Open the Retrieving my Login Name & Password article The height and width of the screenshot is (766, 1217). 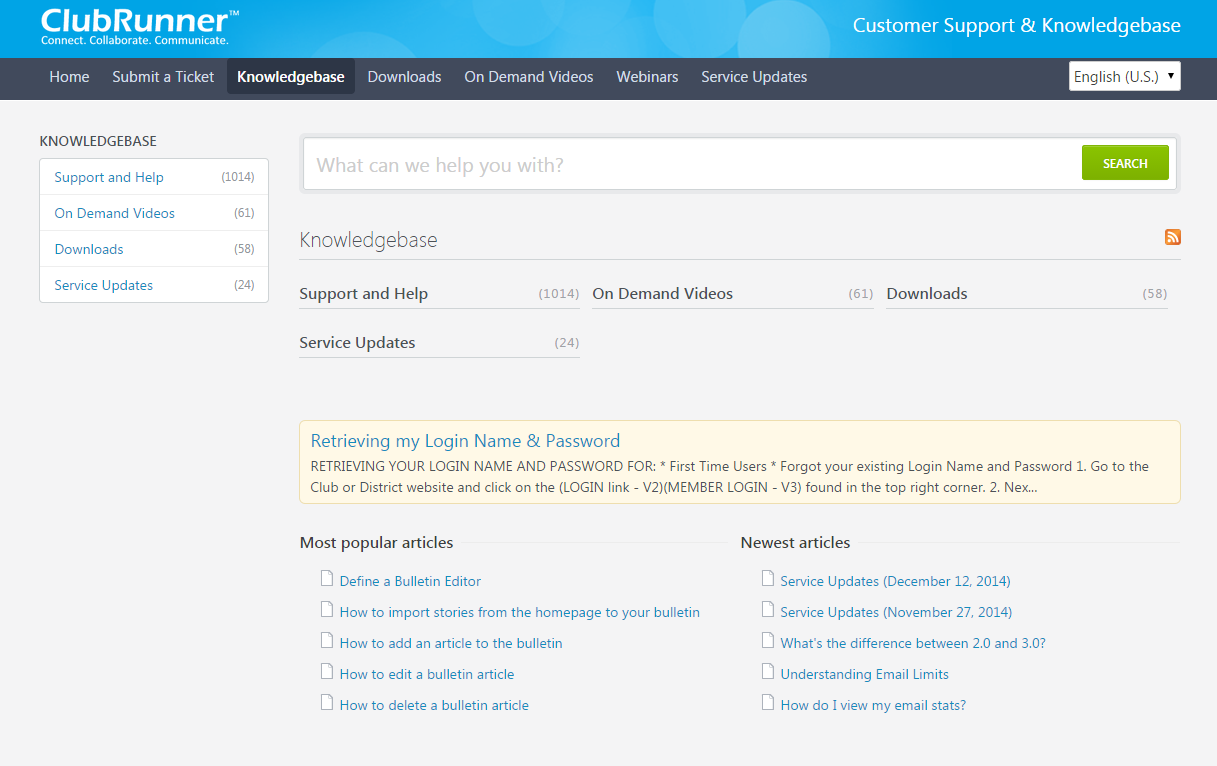click(x=465, y=440)
